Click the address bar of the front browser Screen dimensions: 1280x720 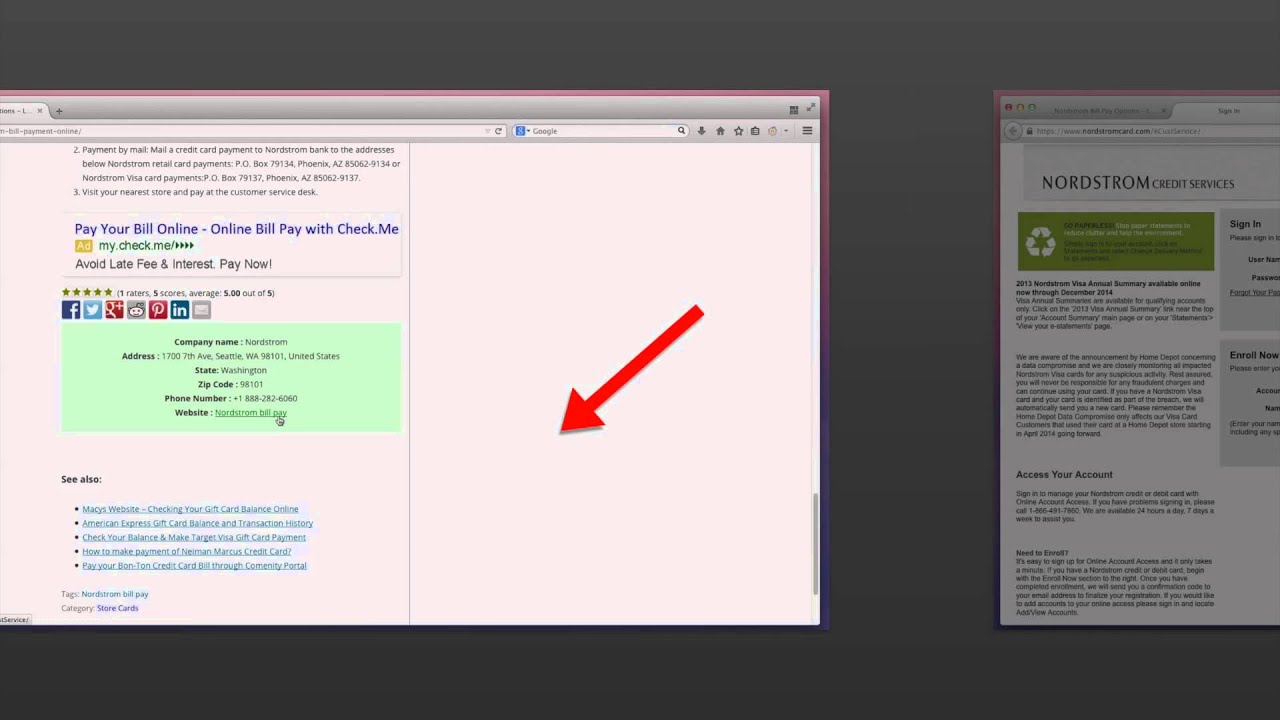click(x=240, y=131)
